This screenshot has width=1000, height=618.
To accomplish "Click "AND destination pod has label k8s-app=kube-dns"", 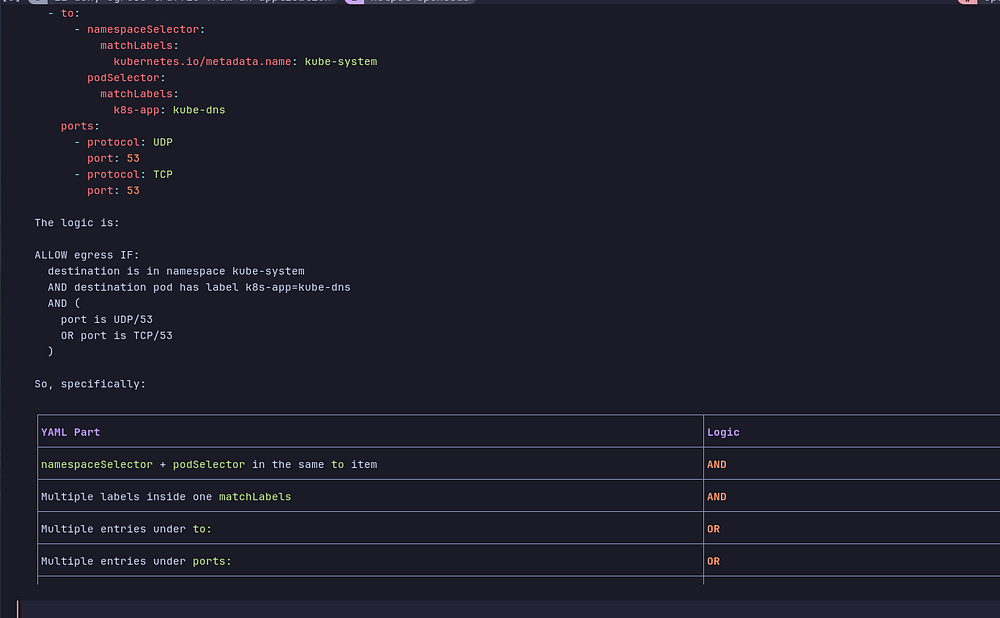I will pyautogui.click(x=199, y=287).
